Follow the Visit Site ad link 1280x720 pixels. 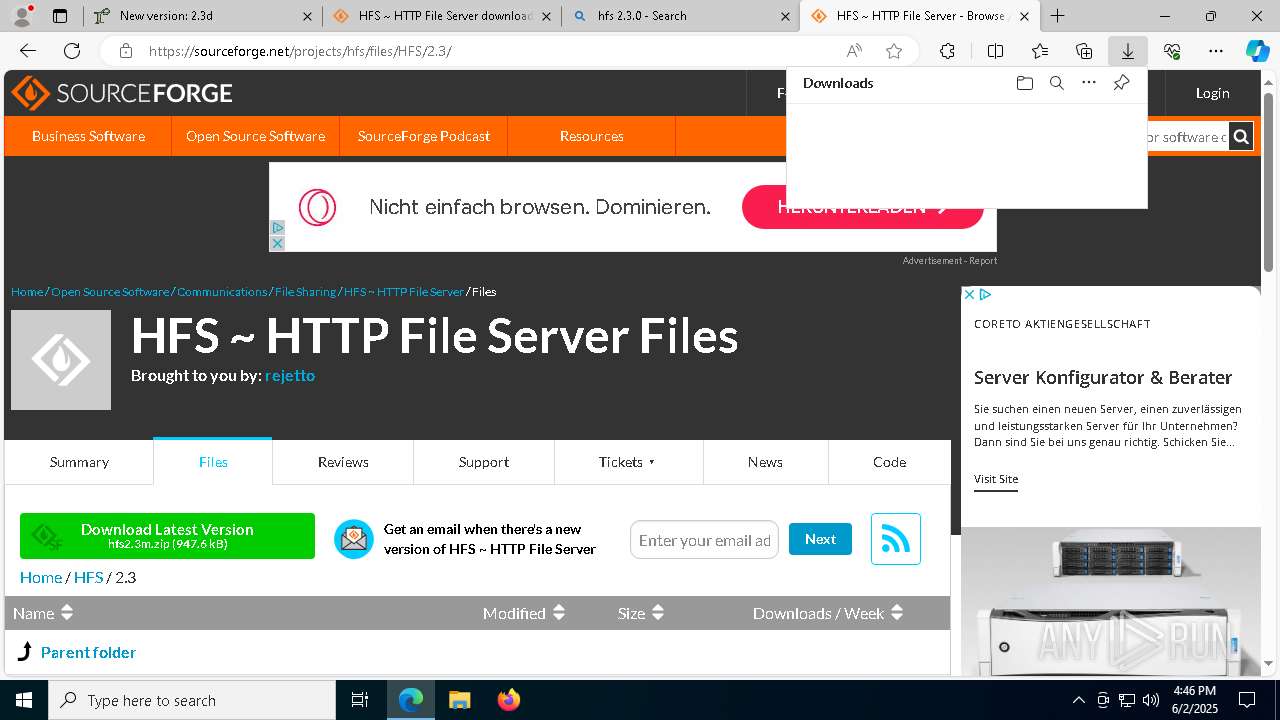point(996,479)
